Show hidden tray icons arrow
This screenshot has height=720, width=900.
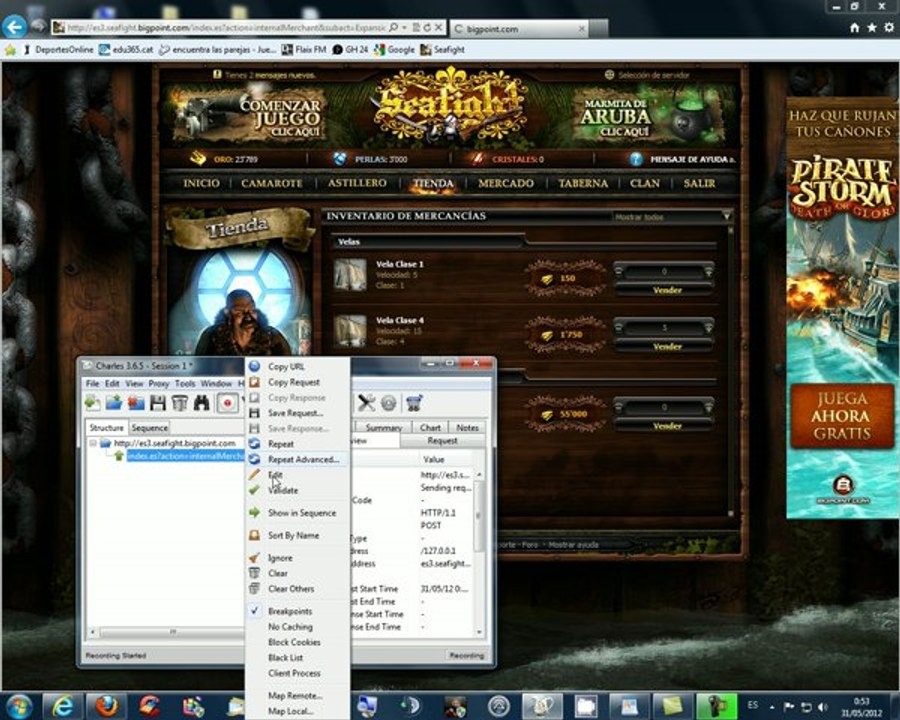772,707
